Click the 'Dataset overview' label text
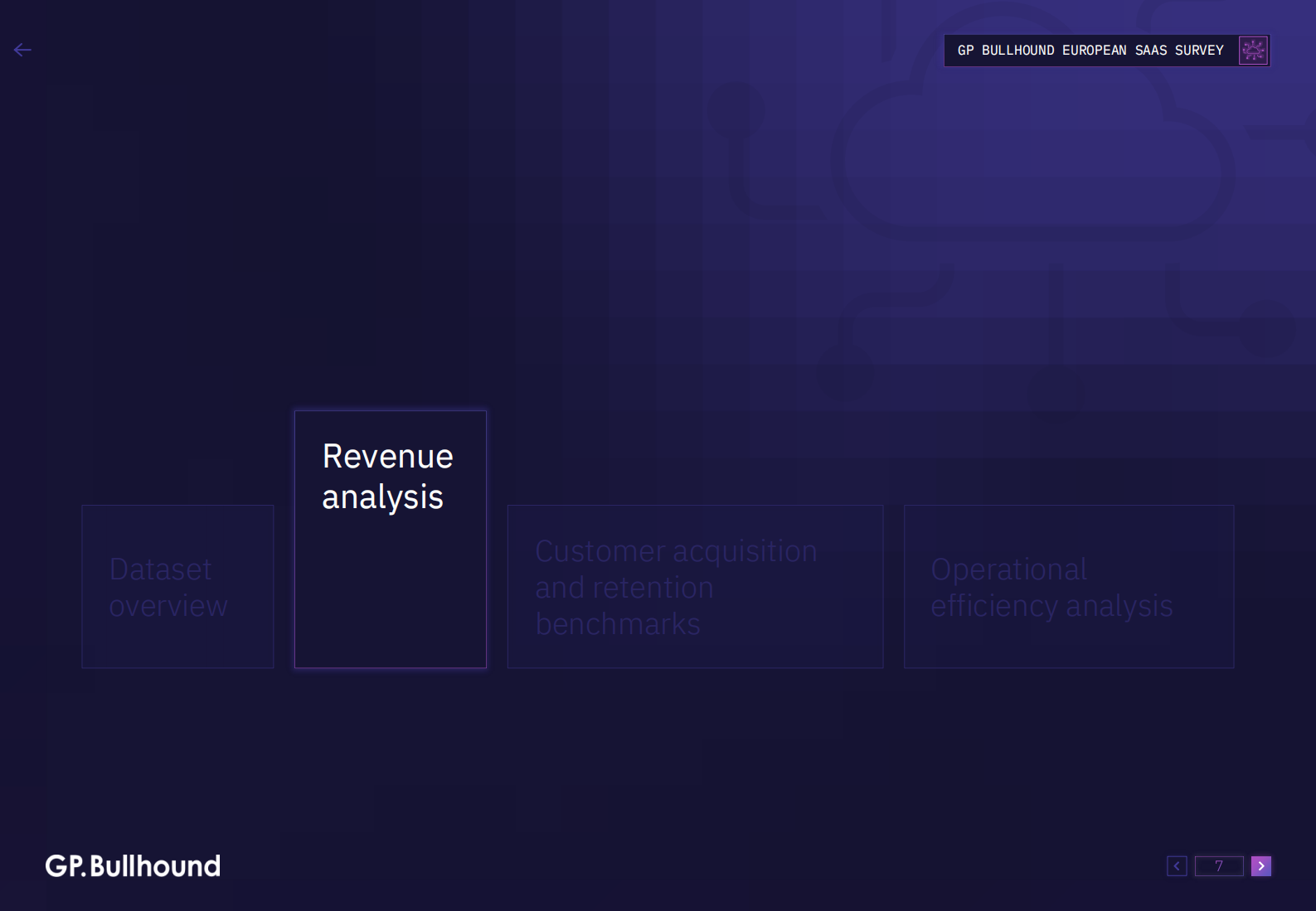 (x=168, y=588)
